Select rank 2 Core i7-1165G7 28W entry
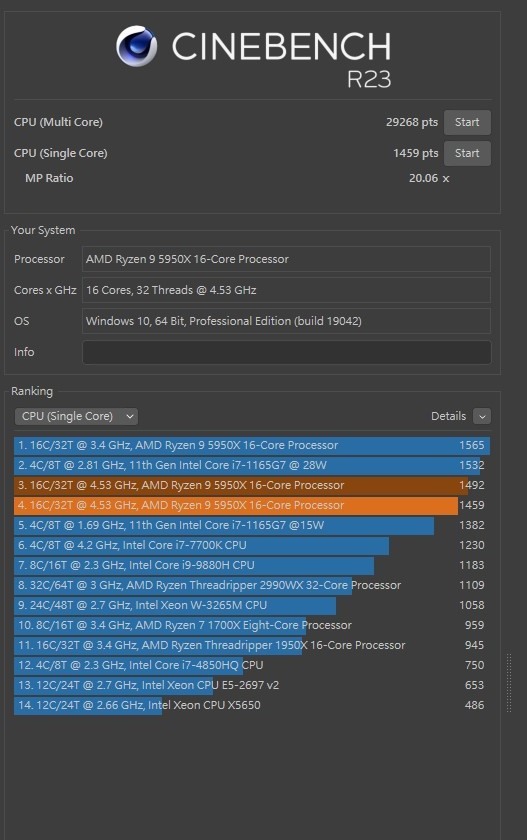 click(252, 466)
